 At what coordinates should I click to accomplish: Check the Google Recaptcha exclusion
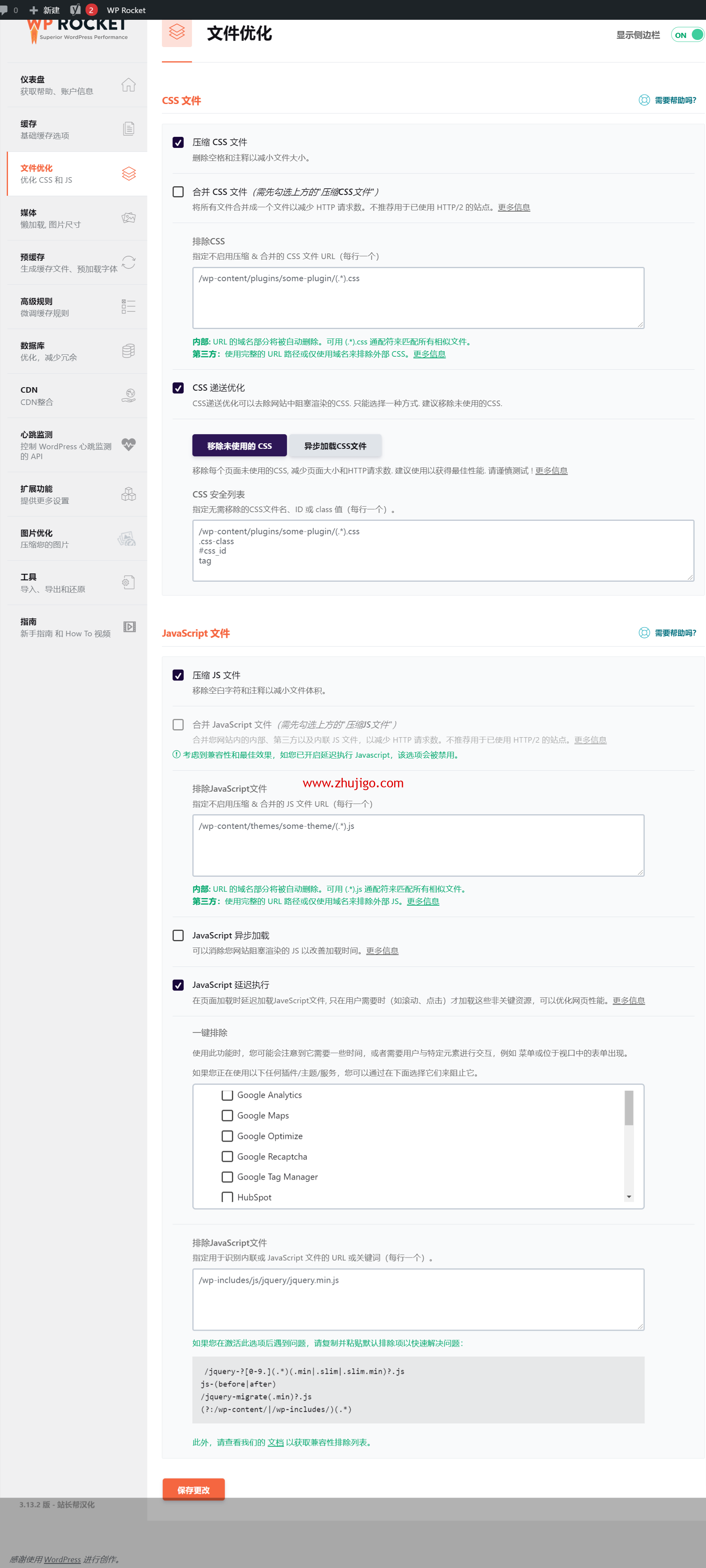pyautogui.click(x=227, y=1156)
